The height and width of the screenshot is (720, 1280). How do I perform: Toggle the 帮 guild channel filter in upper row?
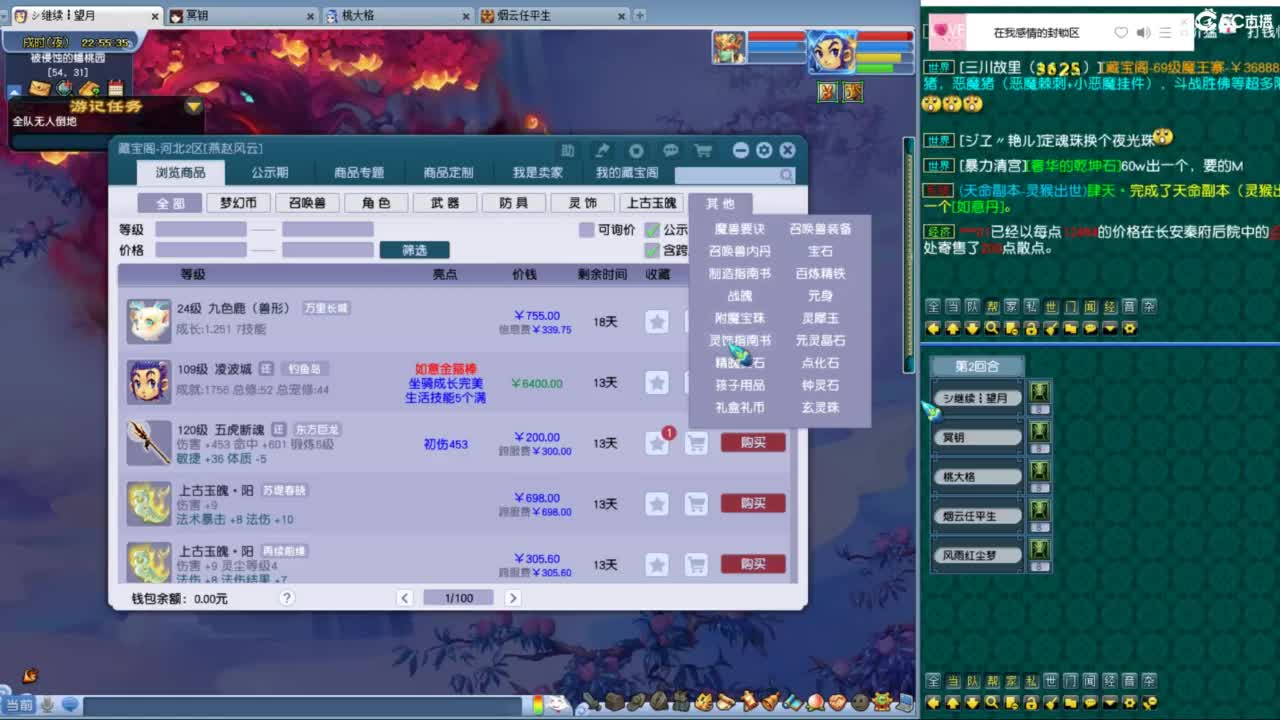tap(992, 307)
